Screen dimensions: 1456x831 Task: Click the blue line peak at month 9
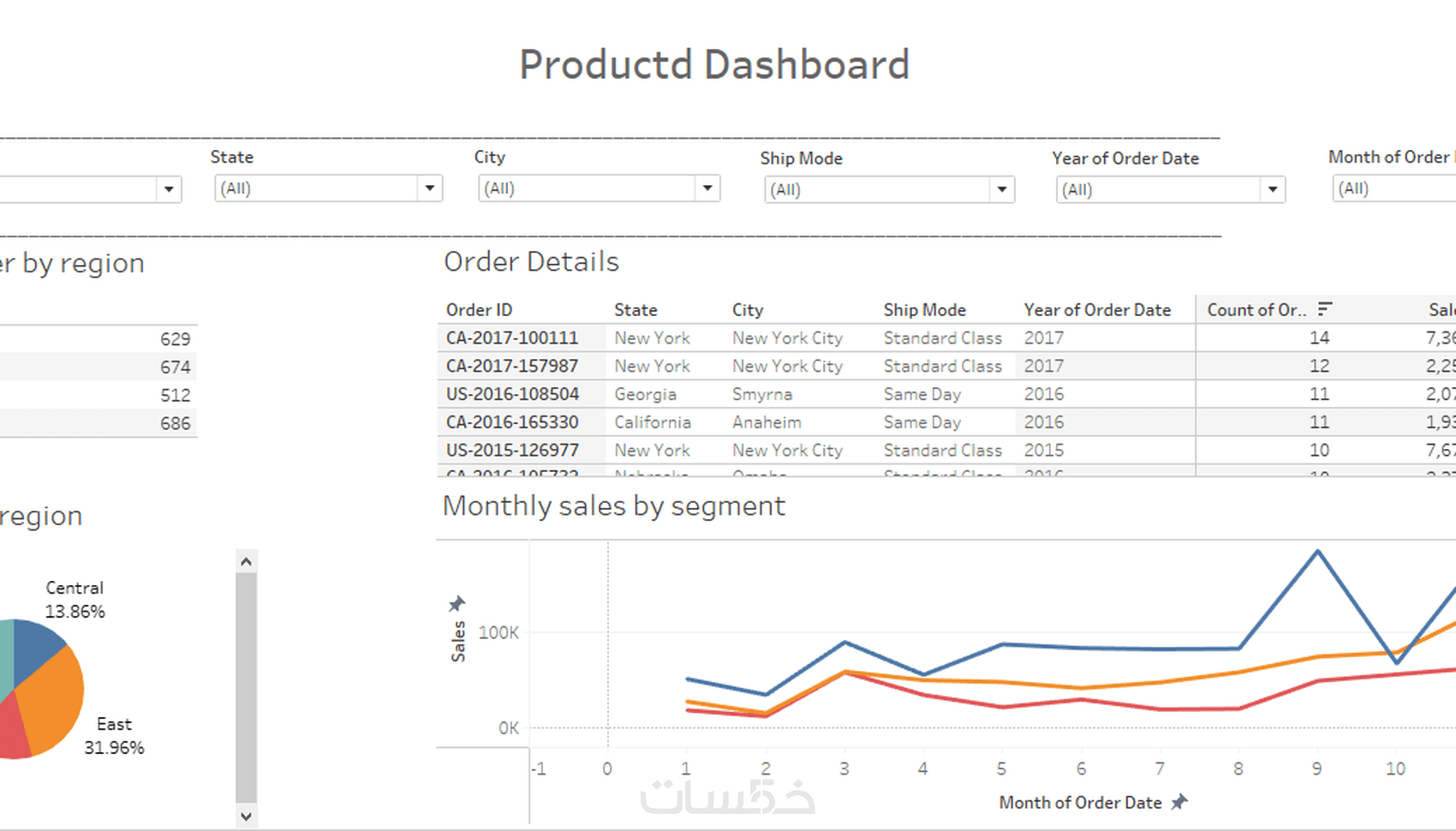[1317, 552]
